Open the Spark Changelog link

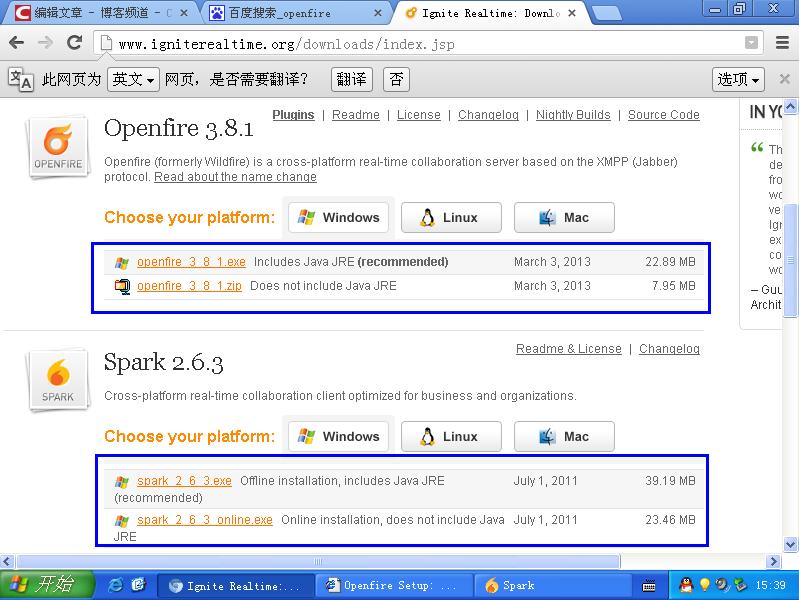(669, 349)
